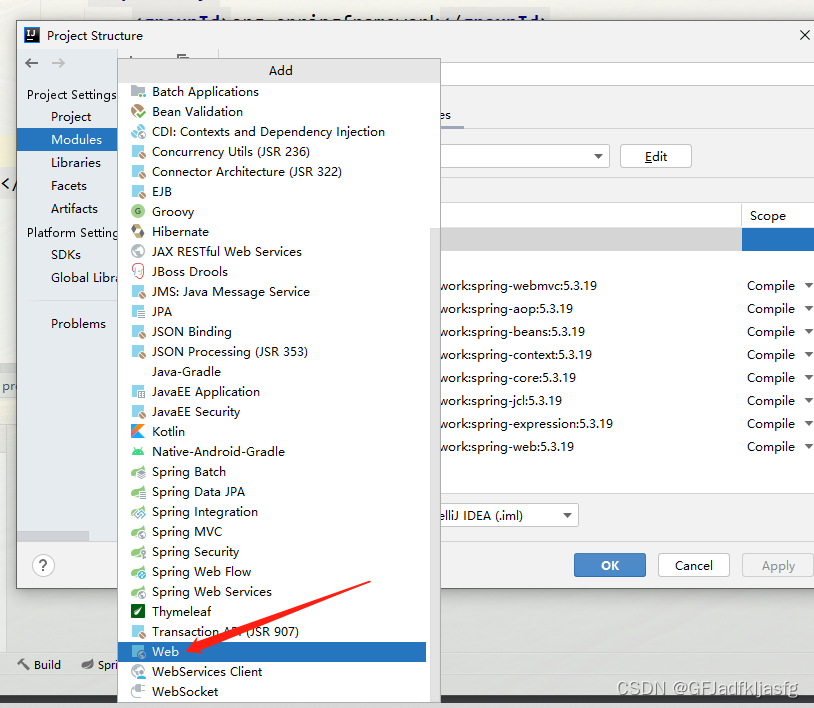The height and width of the screenshot is (708, 814).
Task: Choose Spring Web Services entry
Action: [x=272, y=592]
